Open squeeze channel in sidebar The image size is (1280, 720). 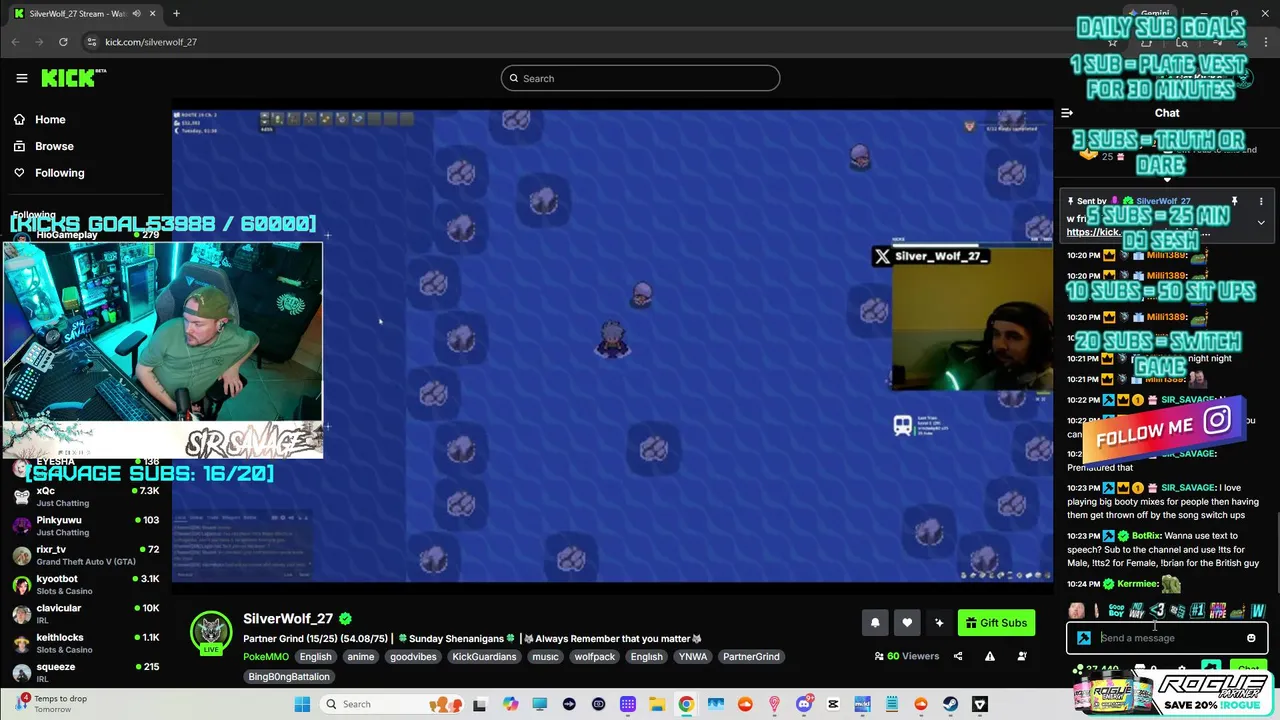click(85, 672)
